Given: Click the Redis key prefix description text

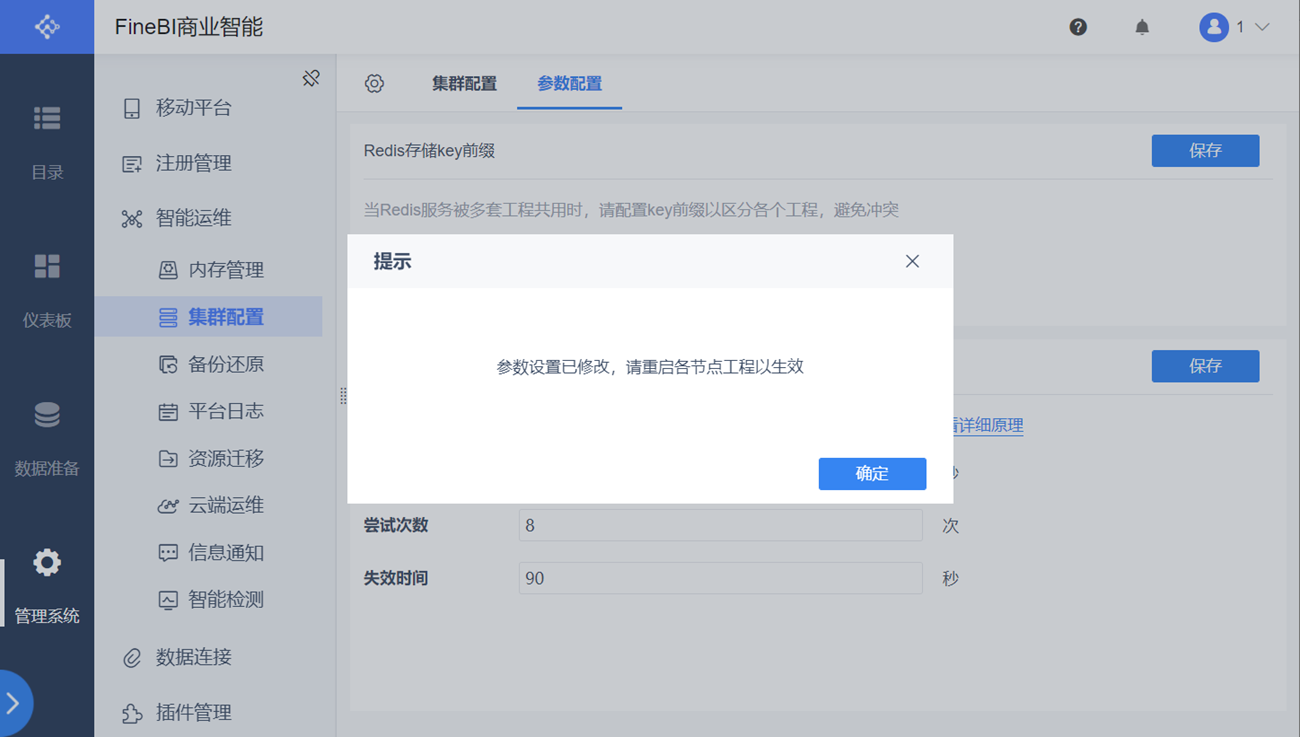Looking at the screenshot, I should tap(631, 210).
